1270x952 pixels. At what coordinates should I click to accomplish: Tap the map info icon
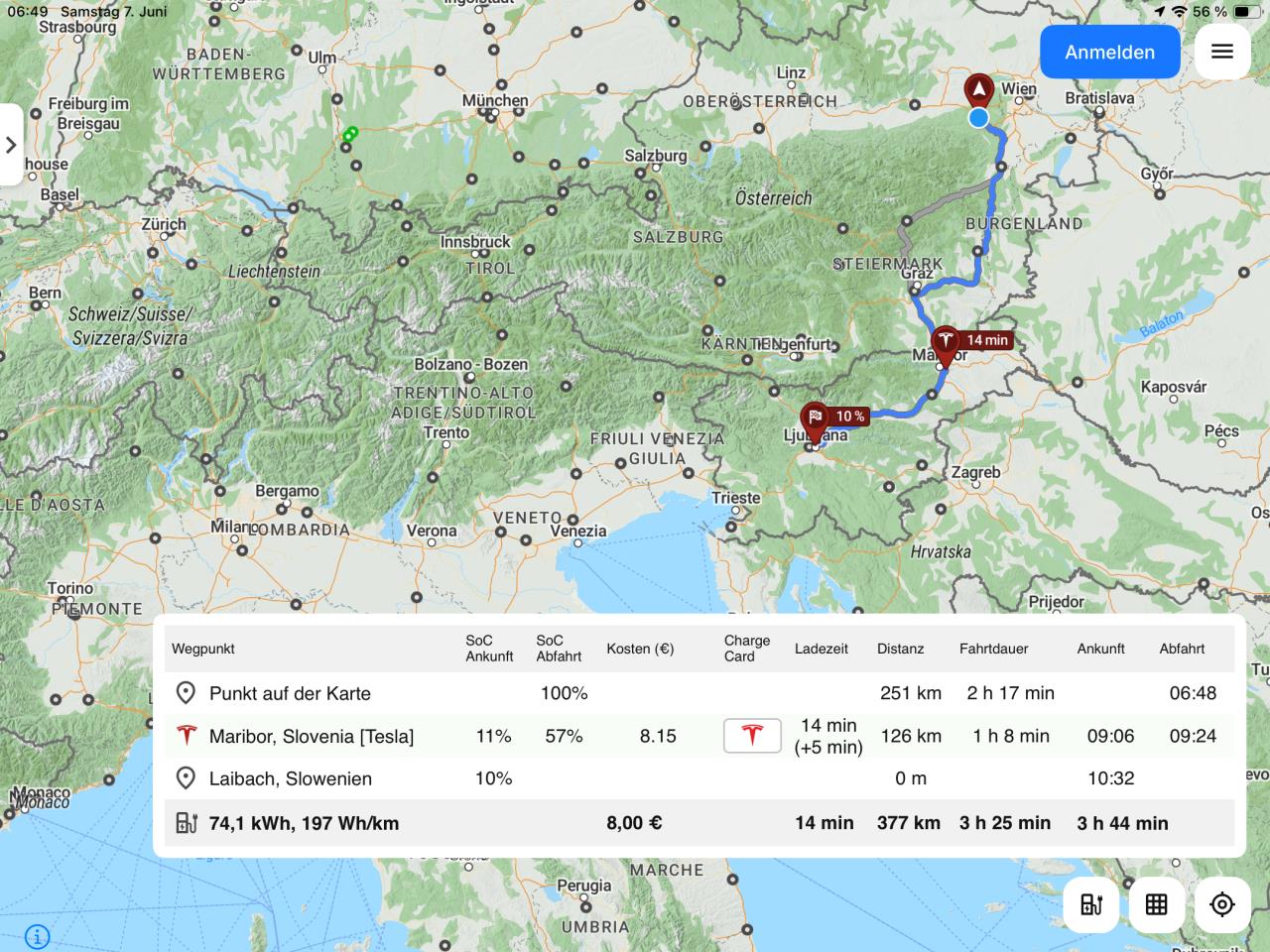tap(37, 935)
